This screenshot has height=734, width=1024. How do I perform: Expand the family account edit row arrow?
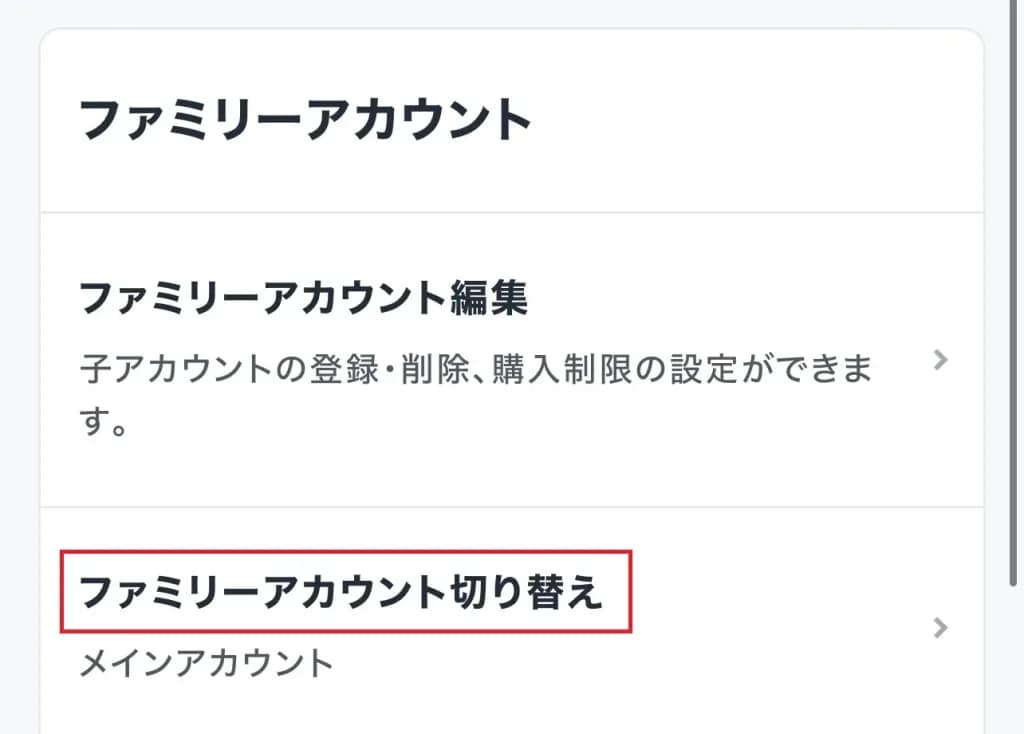pyautogui.click(x=939, y=361)
